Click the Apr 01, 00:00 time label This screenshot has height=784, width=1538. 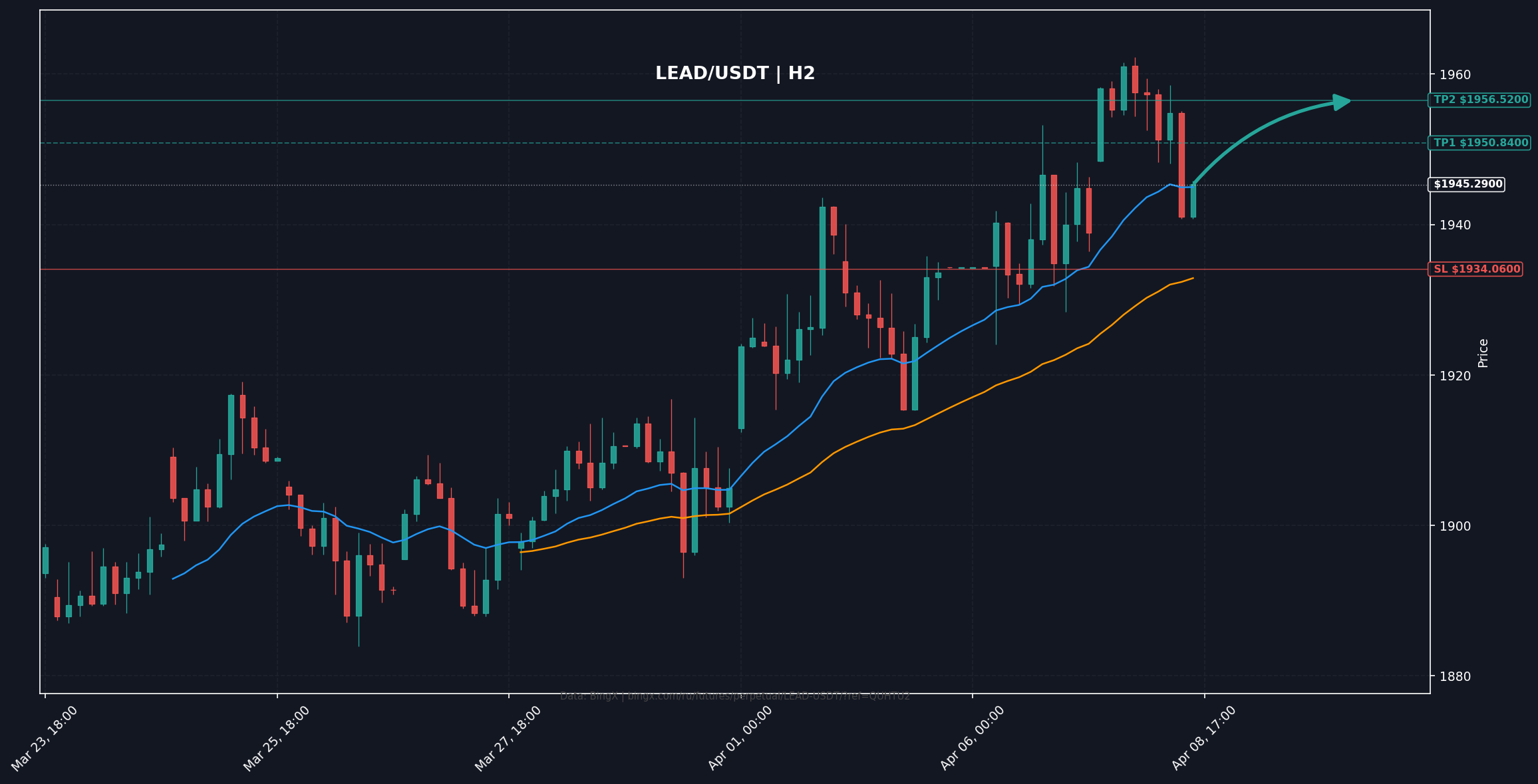coord(740,738)
